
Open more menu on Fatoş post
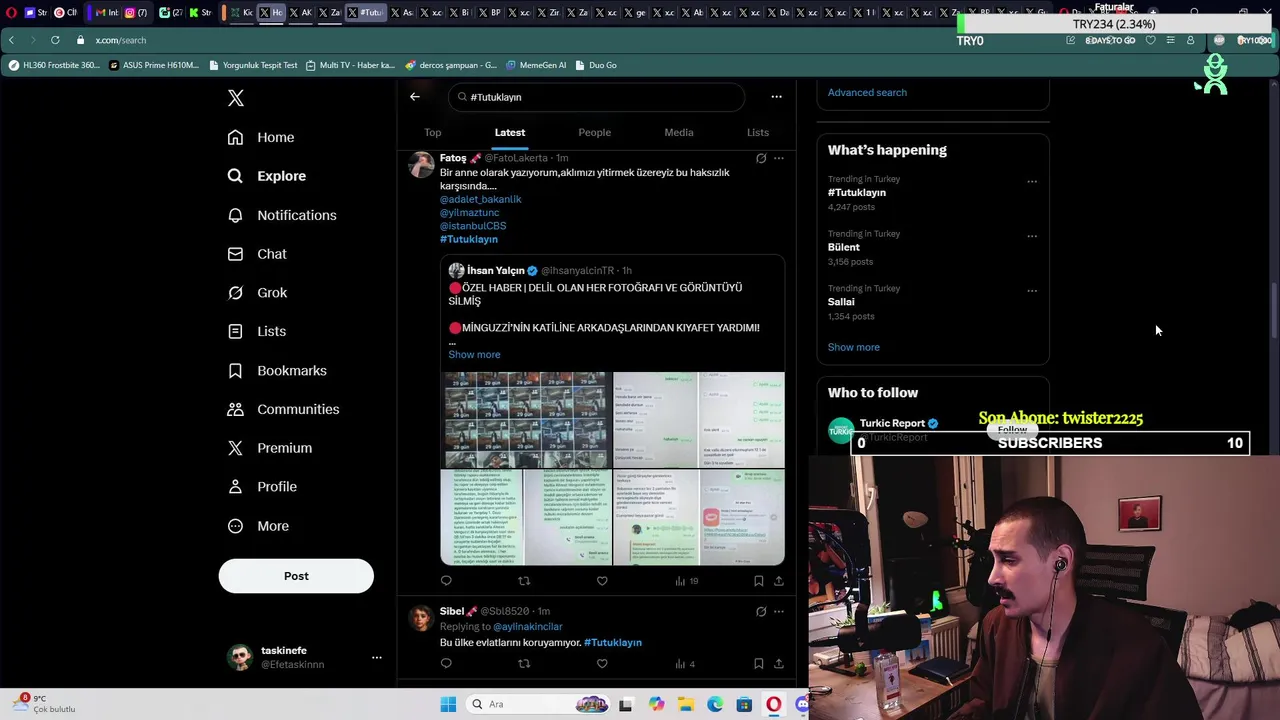(x=779, y=158)
